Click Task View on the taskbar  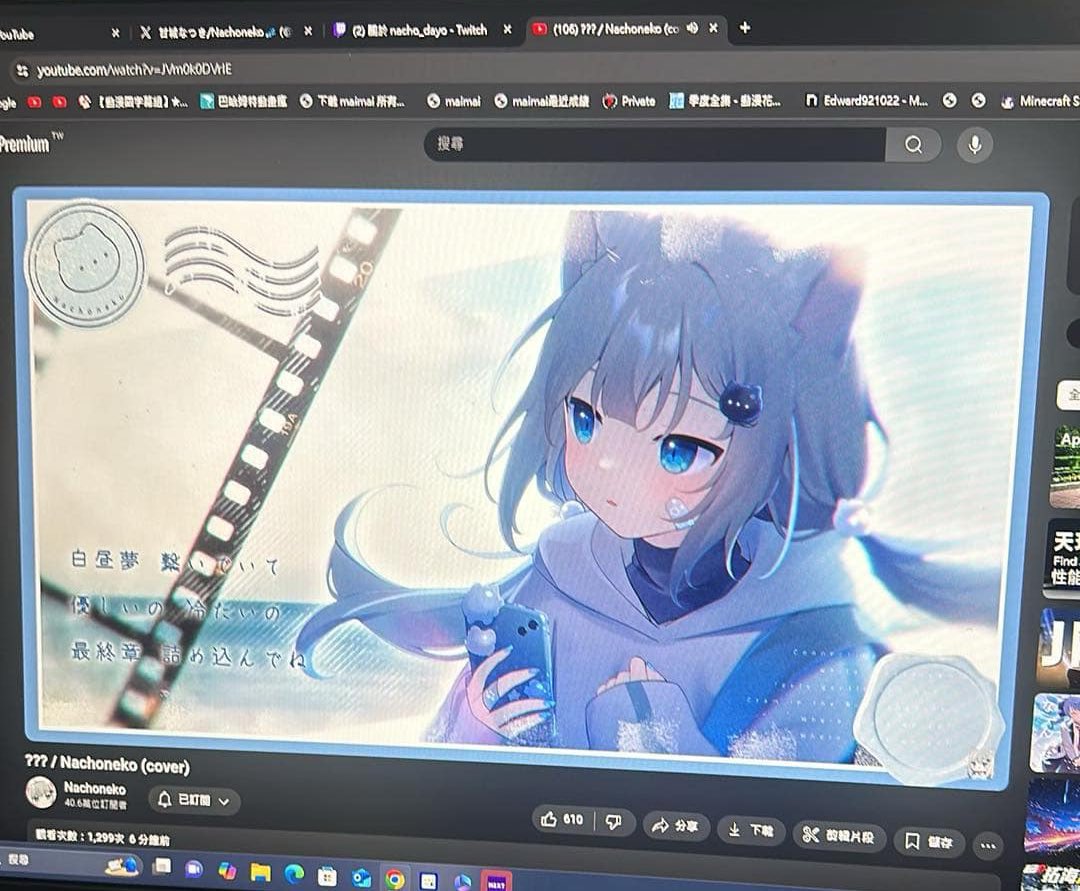pyautogui.click(x=162, y=866)
